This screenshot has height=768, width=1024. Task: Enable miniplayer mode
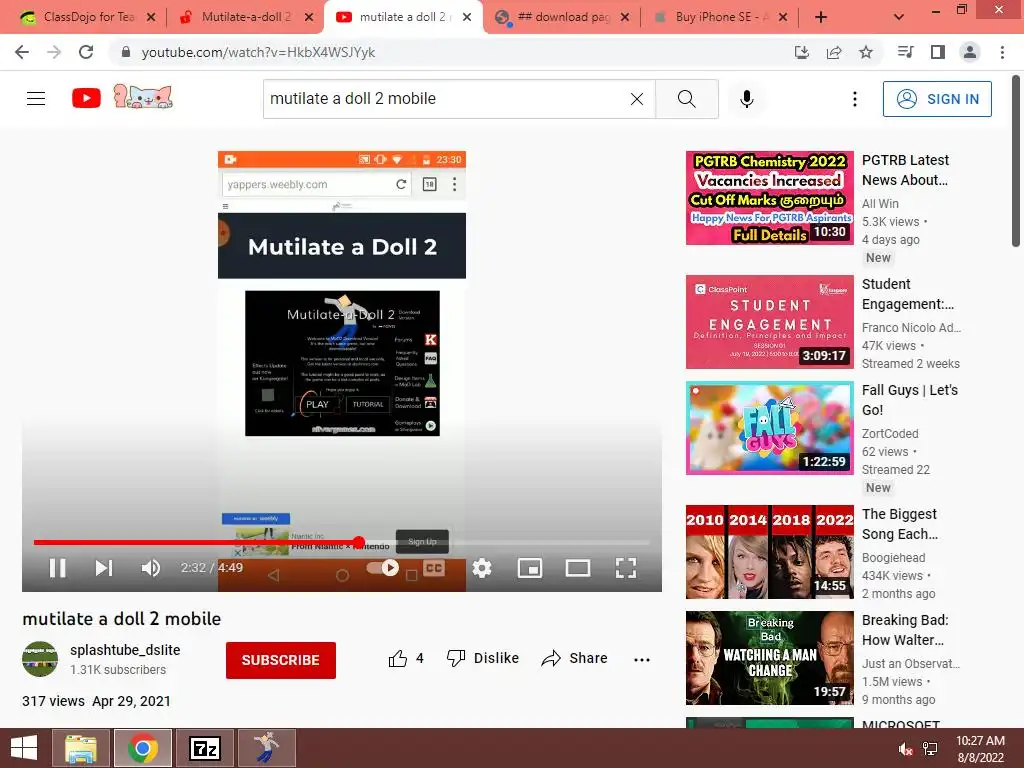click(530, 568)
